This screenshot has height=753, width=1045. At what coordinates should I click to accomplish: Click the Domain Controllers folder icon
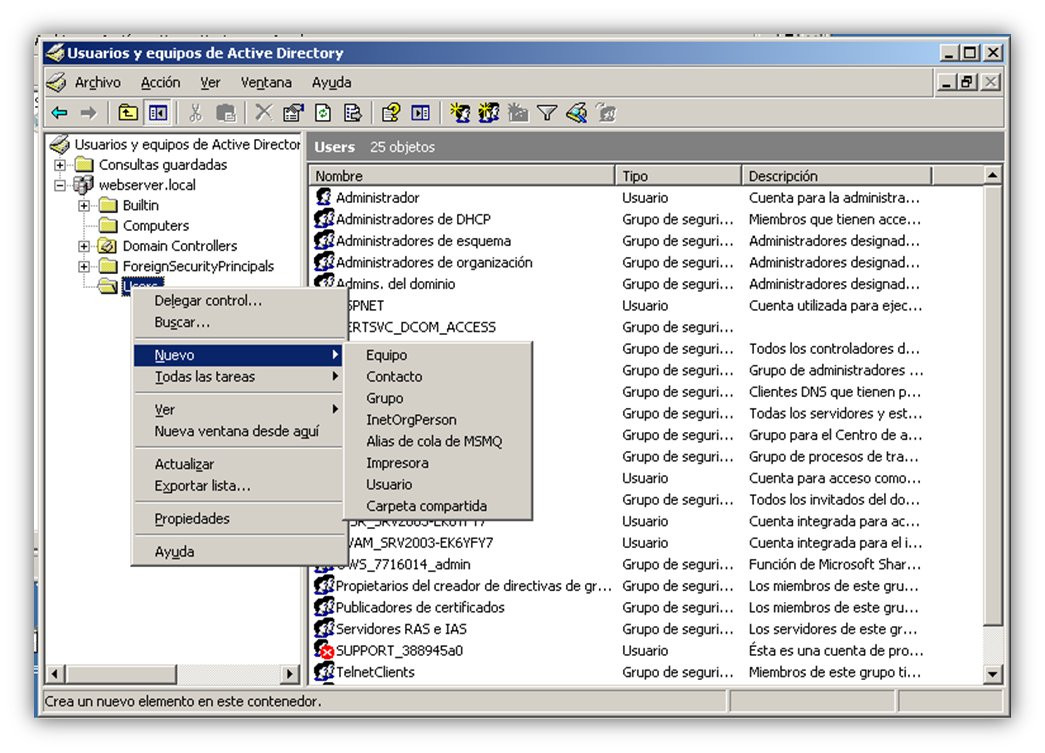click(x=107, y=246)
